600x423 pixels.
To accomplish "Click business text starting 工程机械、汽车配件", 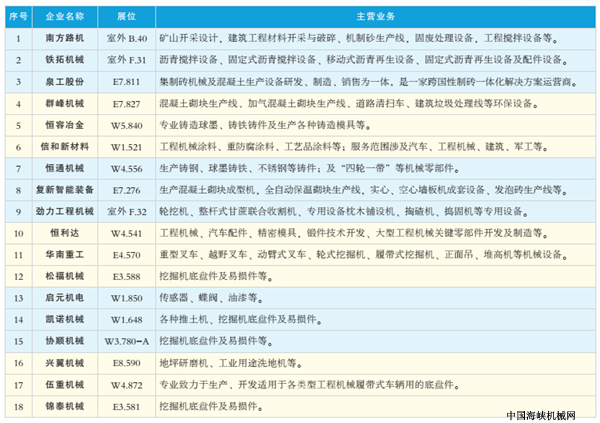I will point(354,233).
